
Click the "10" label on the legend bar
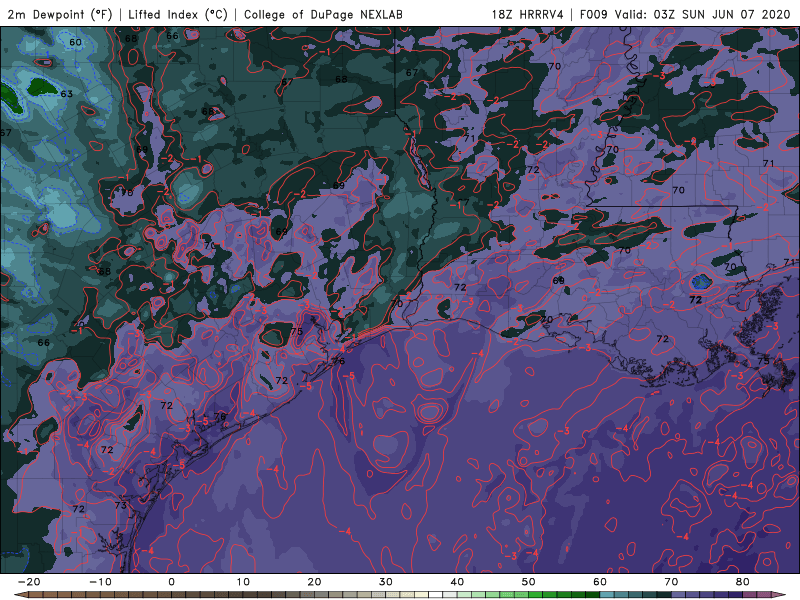tap(243, 582)
